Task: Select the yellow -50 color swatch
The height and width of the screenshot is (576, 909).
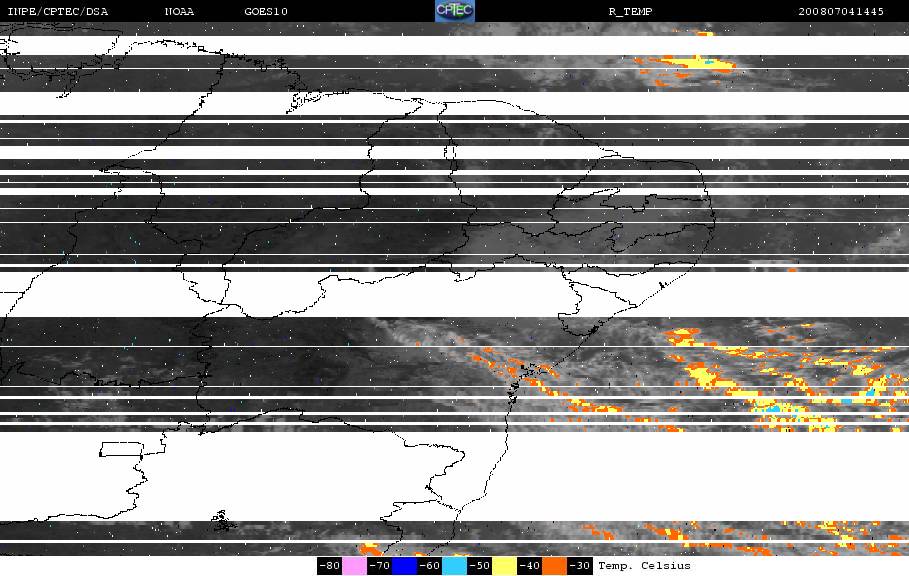Action: (x=504, y=566)
